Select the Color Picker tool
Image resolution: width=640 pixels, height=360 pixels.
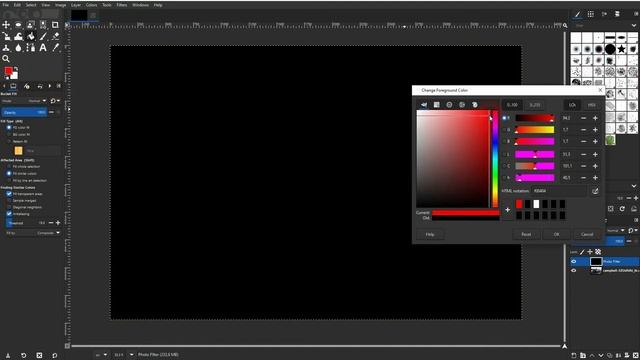point(55,48)
